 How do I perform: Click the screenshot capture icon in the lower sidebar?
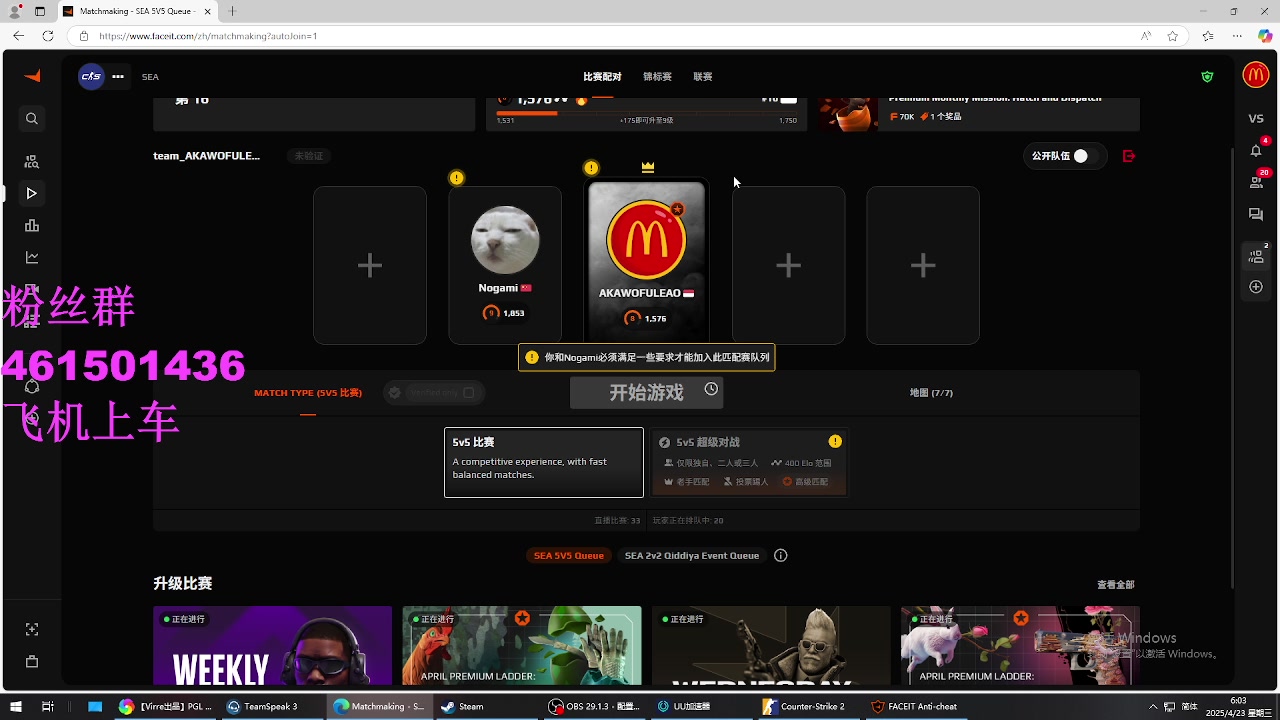[32, 629]
